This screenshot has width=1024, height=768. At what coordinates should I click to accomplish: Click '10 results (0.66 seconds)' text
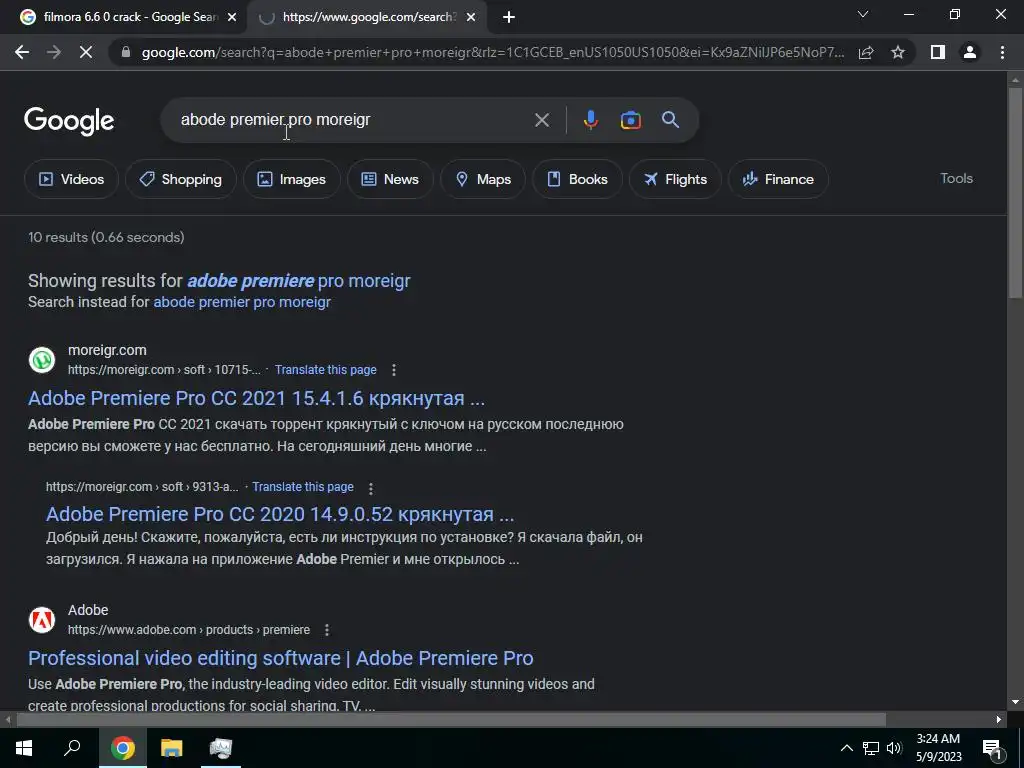pos(106,237)
